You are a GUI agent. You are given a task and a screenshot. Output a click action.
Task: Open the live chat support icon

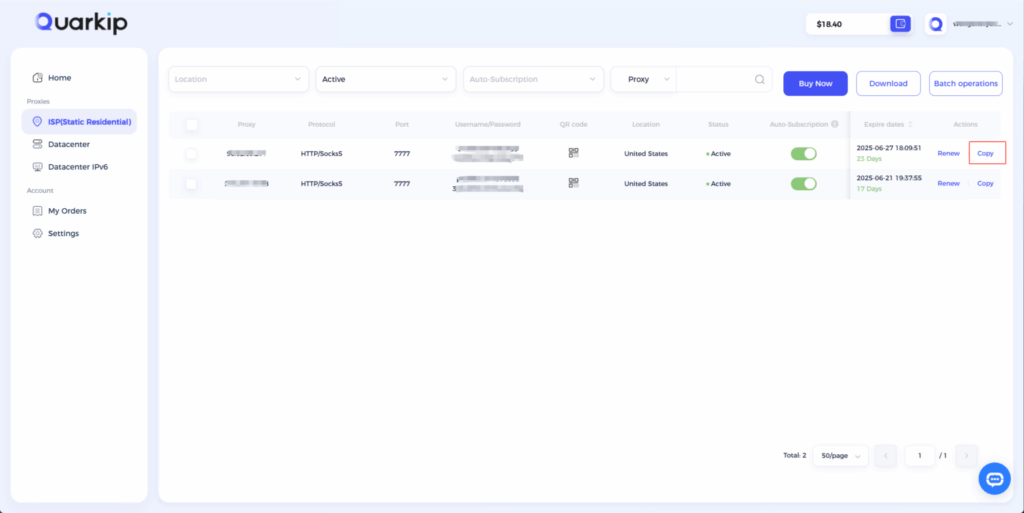(x=995, y=479)
